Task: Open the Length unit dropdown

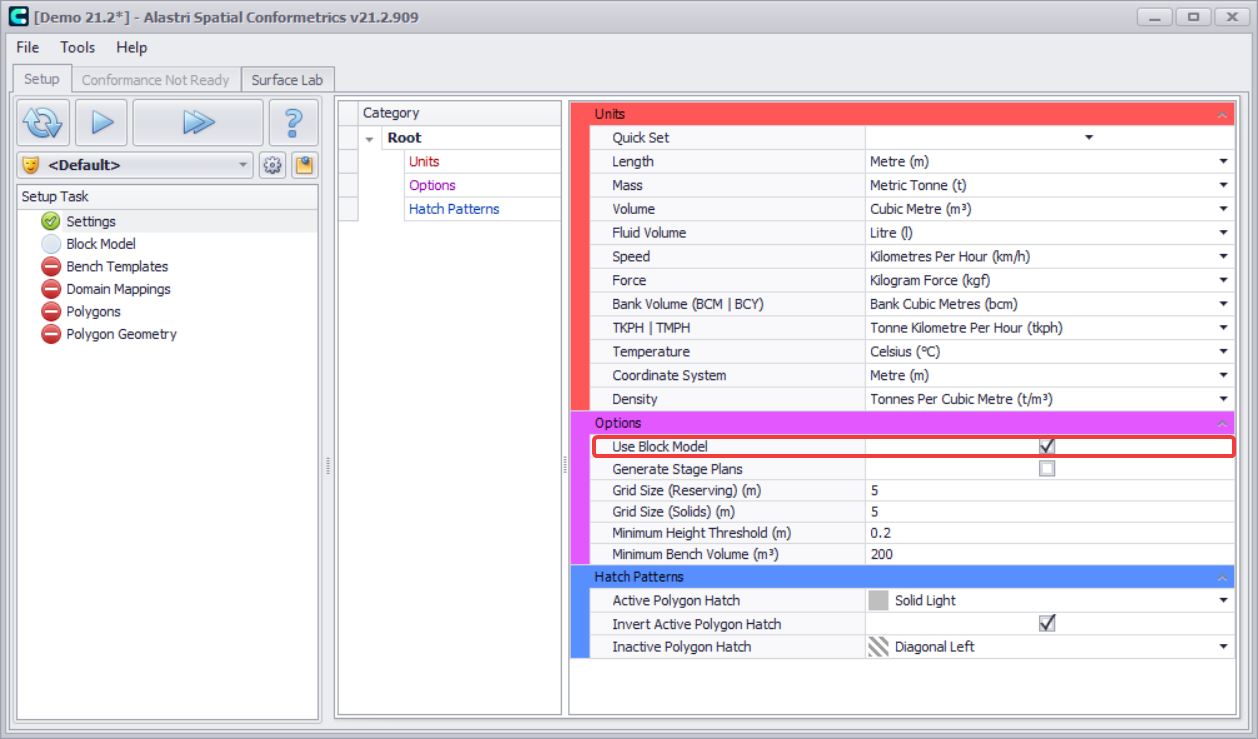Action: 1223,161
